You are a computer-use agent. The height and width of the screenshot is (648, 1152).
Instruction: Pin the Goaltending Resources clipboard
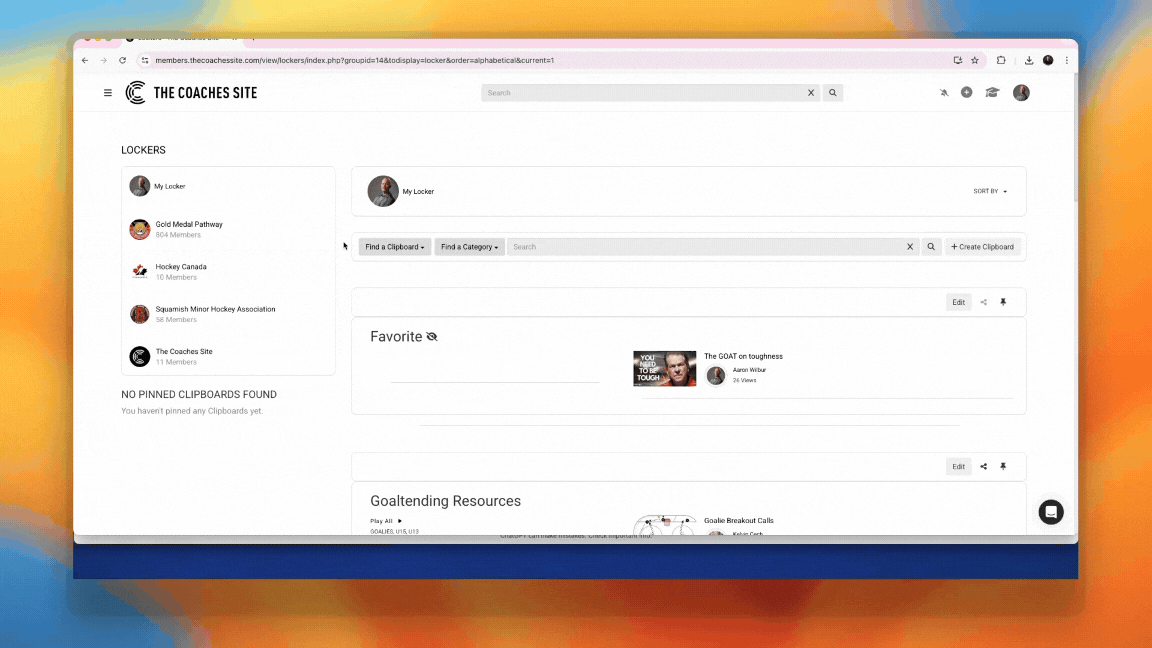coord(1003,467)
